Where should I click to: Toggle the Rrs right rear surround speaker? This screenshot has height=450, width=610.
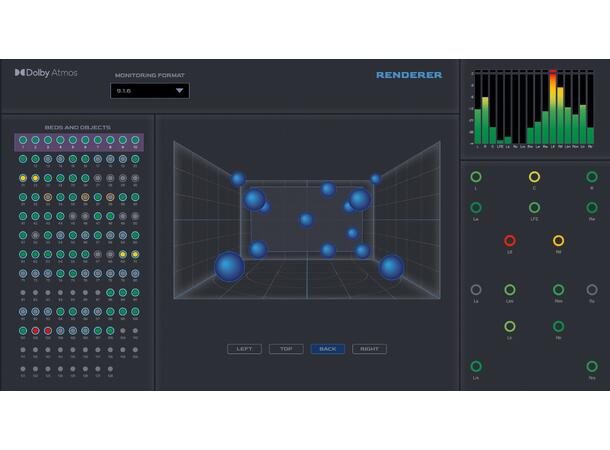(592, 366)
